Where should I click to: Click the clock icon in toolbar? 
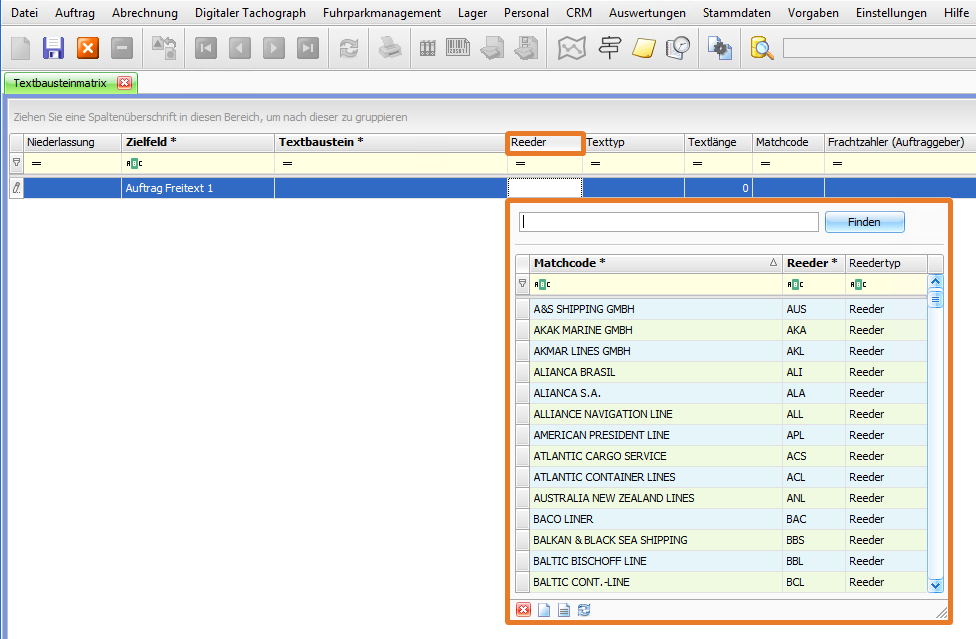[678, 48]
